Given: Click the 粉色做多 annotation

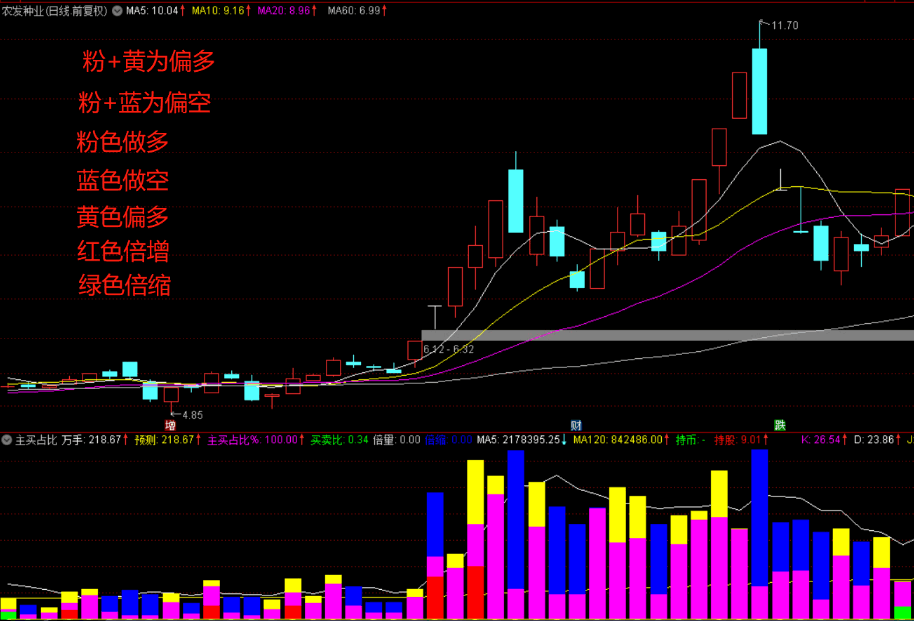Looking at the screenshot, I should click(x=123, y=142).
